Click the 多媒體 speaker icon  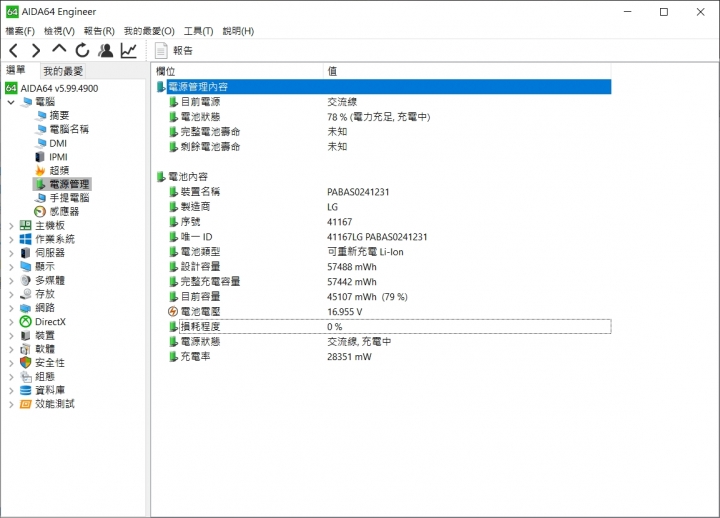pyautogui.click(x=26, y=280)
